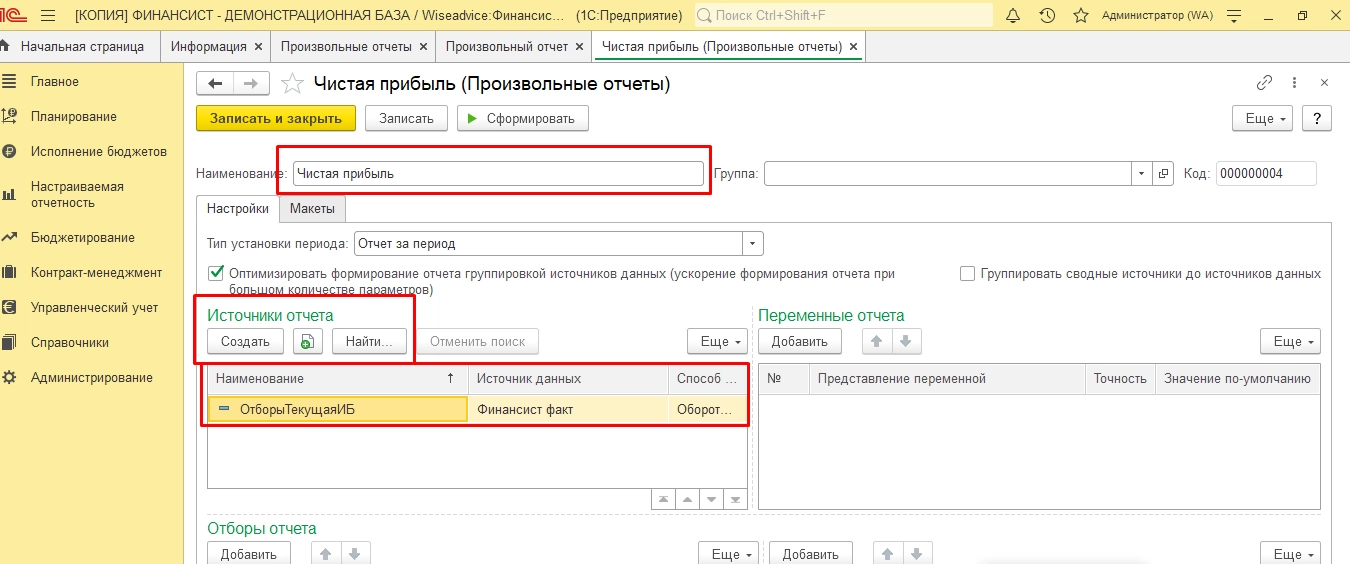Open Еще menu in Переменные отчета
This screenshot has height=564, width=1350.
(x=1290, y=341)
